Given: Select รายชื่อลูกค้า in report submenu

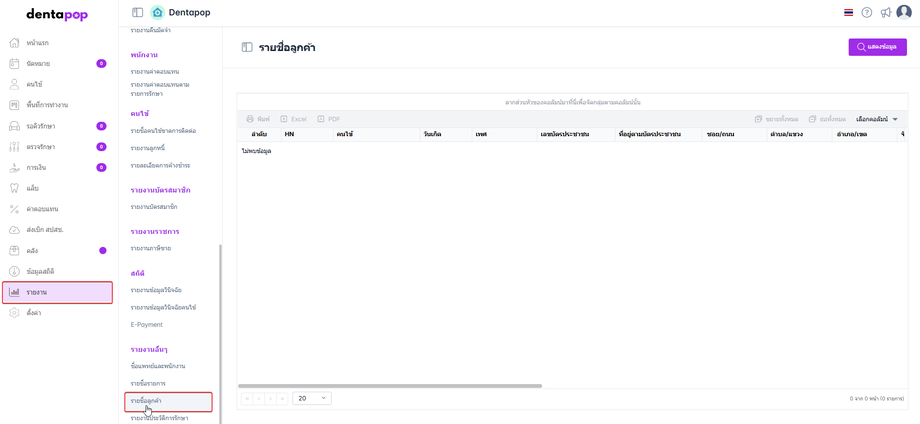Looking at the screenshot, I should click(168, 401).
